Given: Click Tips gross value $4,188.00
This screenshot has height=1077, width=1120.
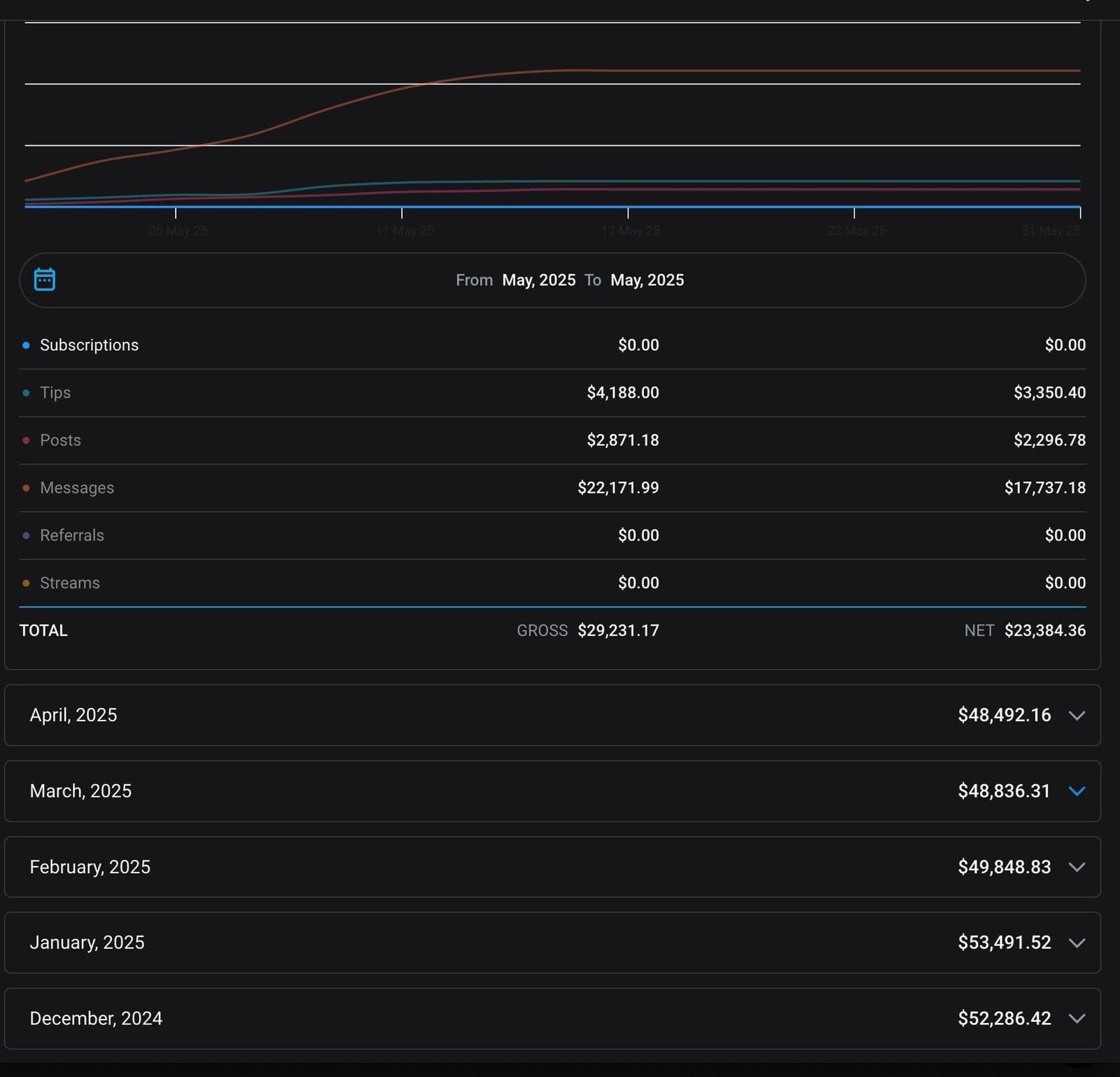Looking at the screenshot, I should [623, 393].
